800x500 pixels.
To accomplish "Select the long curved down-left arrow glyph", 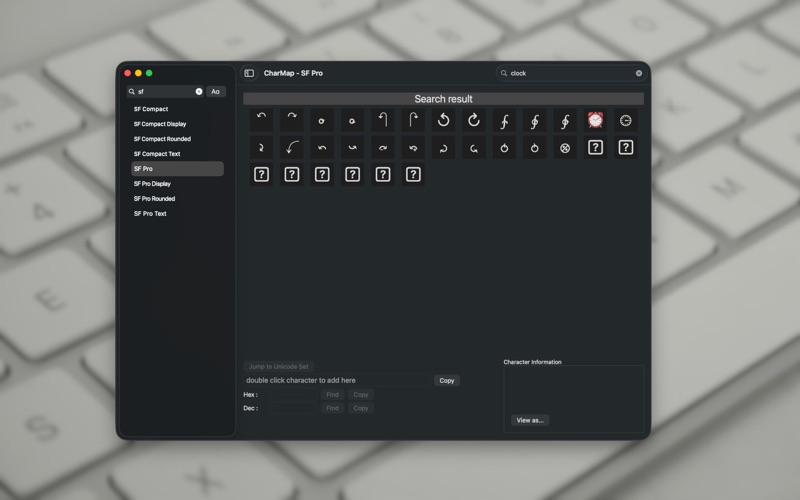I will coord(291,147).
